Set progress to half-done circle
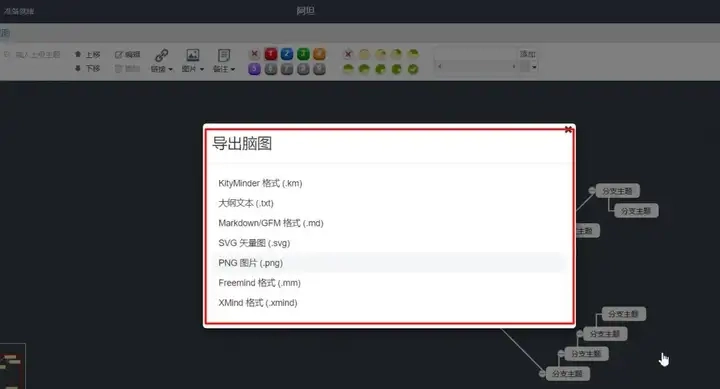Screen dimensions: 720x389 click(348, 69)
